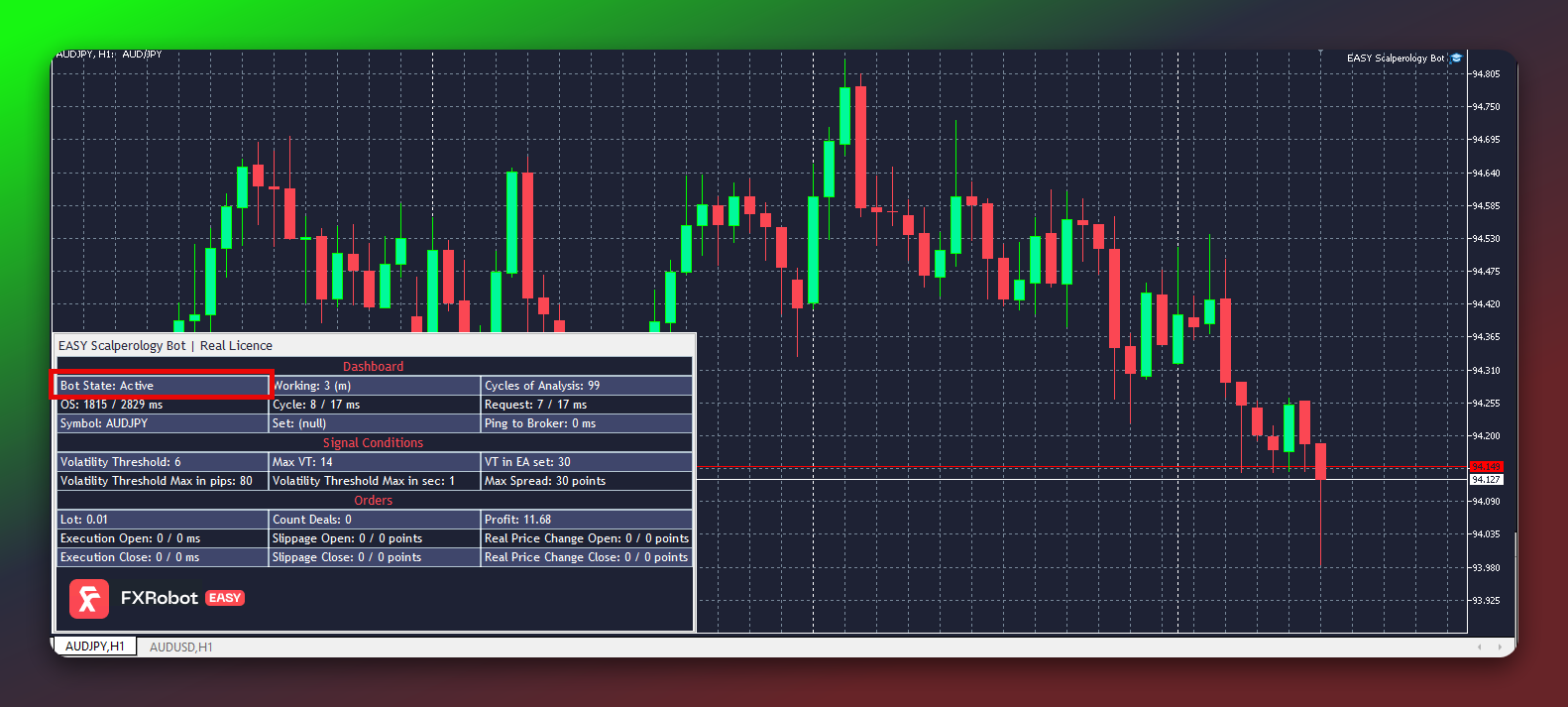Click the 93.925 price scale value
1568x707 pixels.
[1486, 601]
